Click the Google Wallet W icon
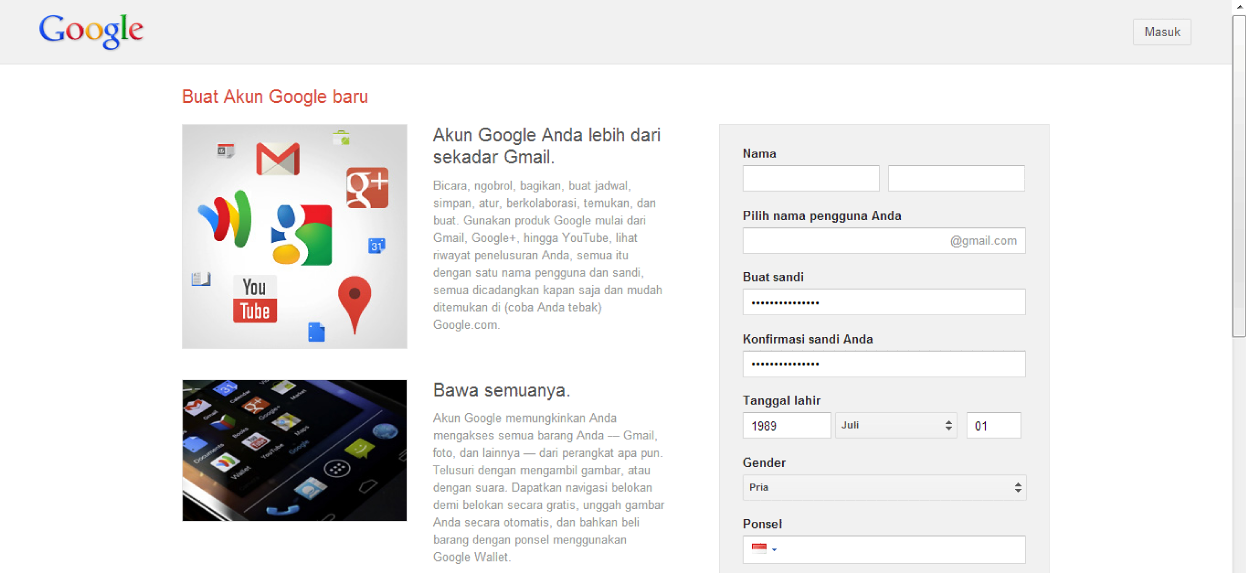The width and height of the screenshot is (1246, 573). tap(225, 217)
